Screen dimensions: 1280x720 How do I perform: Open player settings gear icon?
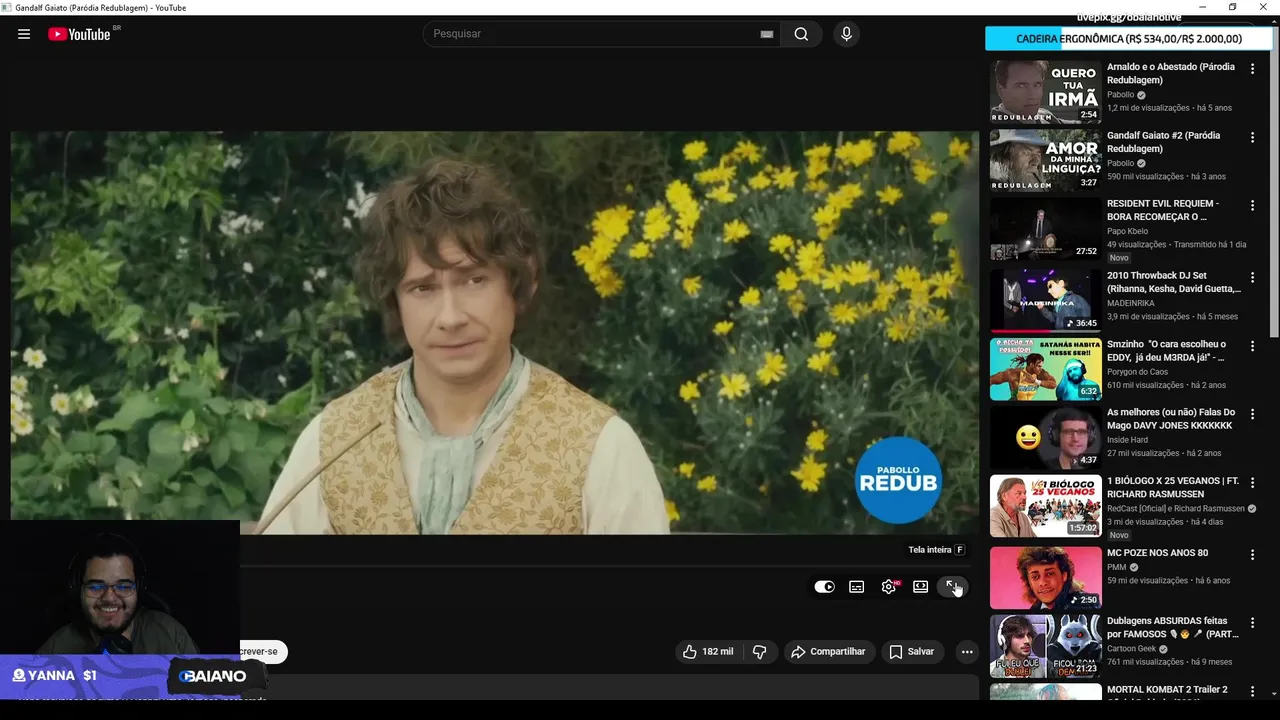(889, 587)
